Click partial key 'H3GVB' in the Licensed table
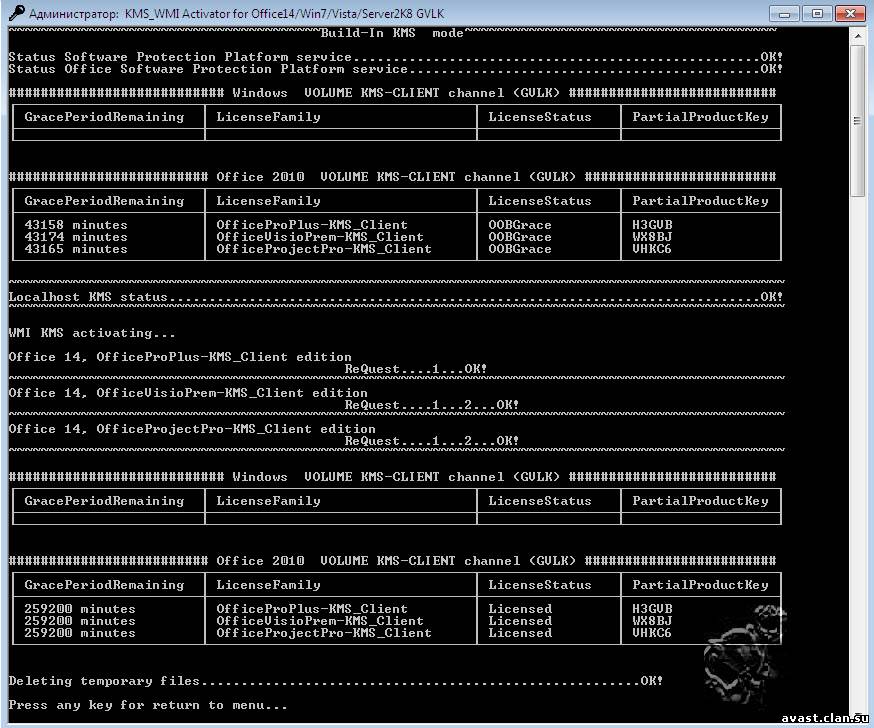 [652, 609]
